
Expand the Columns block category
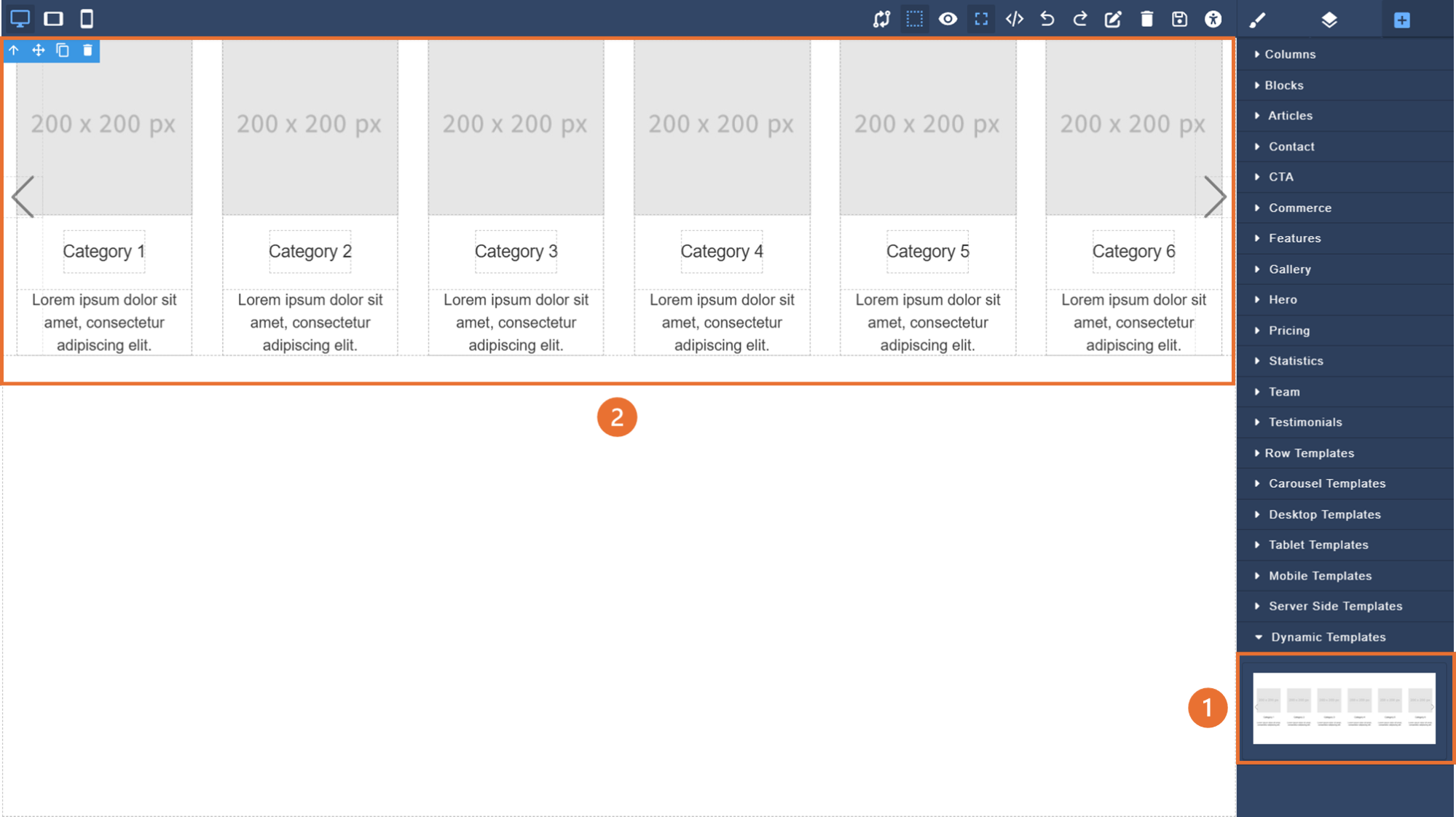pyautogui.click(x=1289, y=54)
